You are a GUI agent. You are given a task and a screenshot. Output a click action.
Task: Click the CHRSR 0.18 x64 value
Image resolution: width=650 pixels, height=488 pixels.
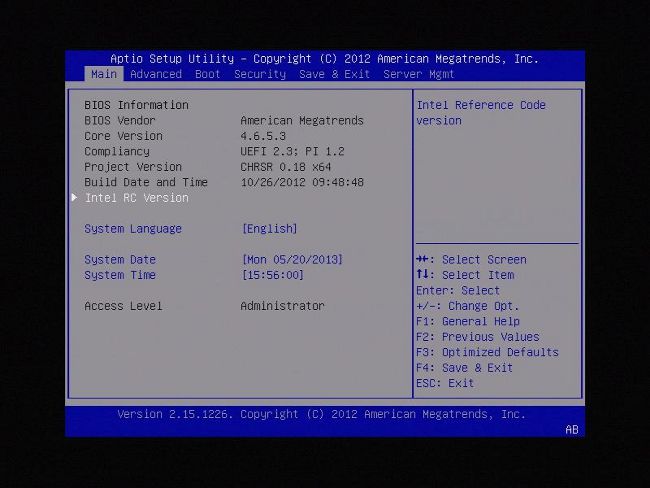coord(286,167)
